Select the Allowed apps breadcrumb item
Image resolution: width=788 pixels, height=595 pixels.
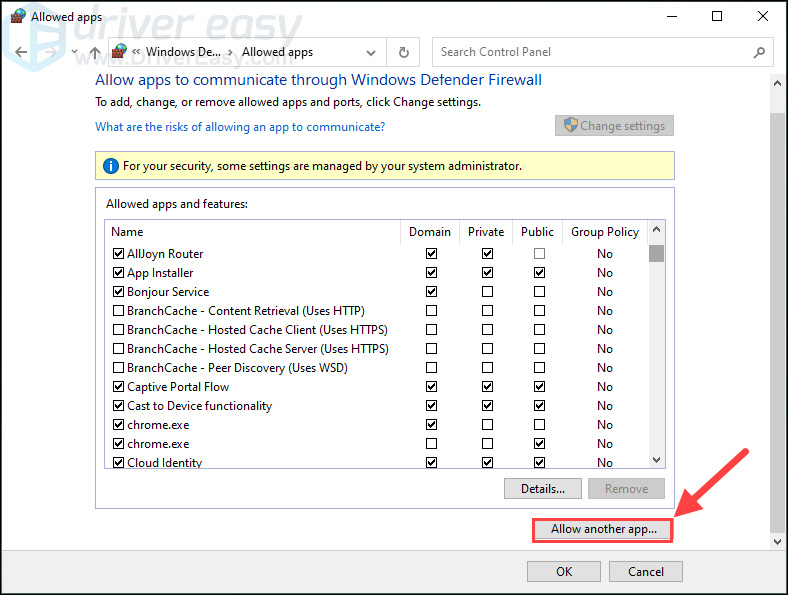[277, 52]
